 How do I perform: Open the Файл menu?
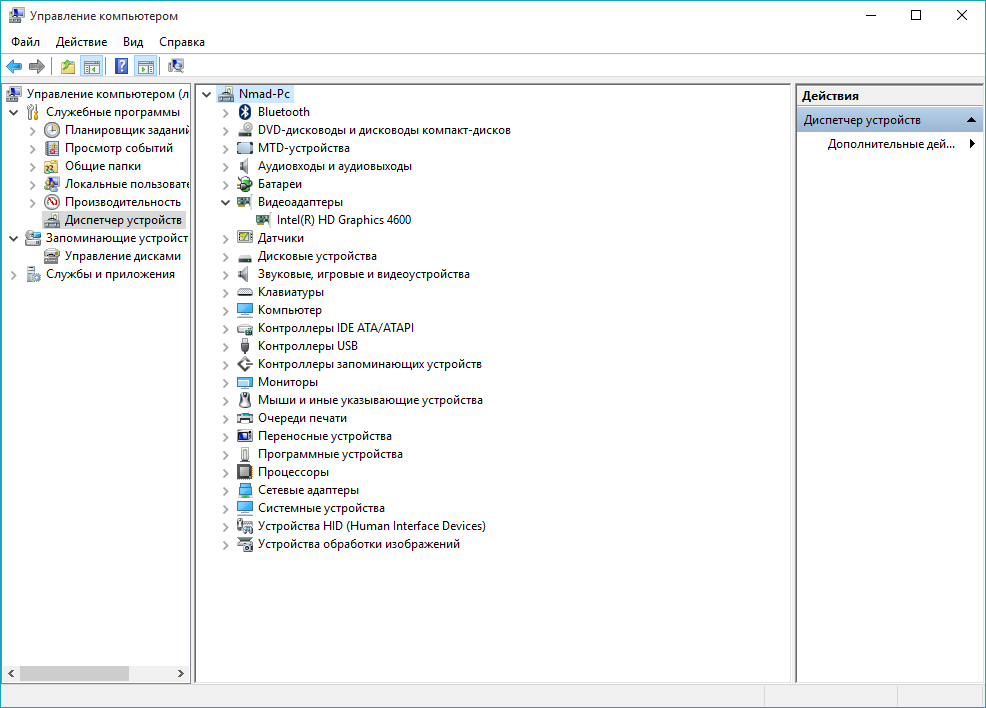pos(26,42)
